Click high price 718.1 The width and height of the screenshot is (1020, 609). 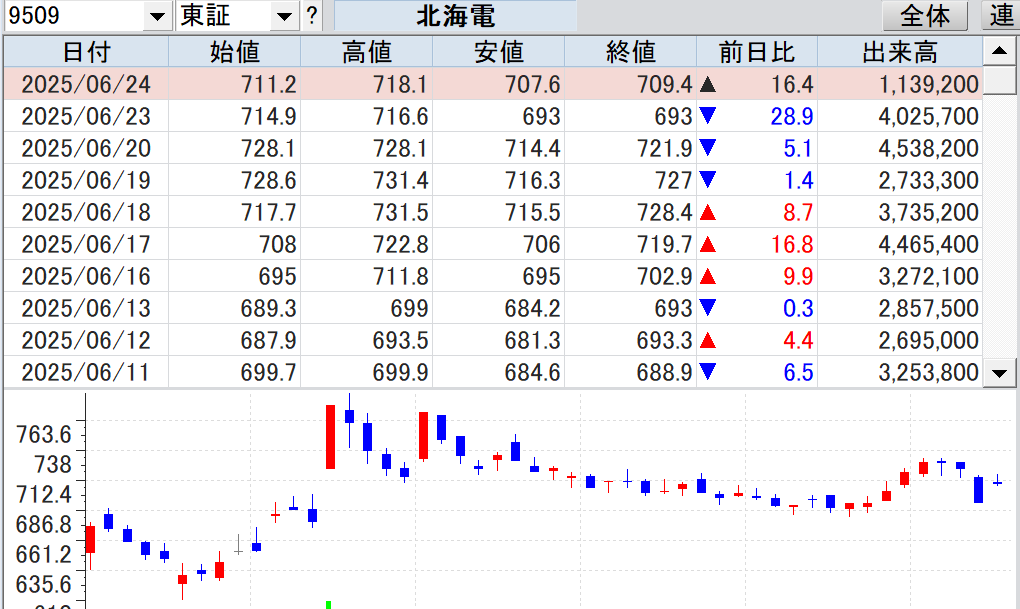(401, 84)
